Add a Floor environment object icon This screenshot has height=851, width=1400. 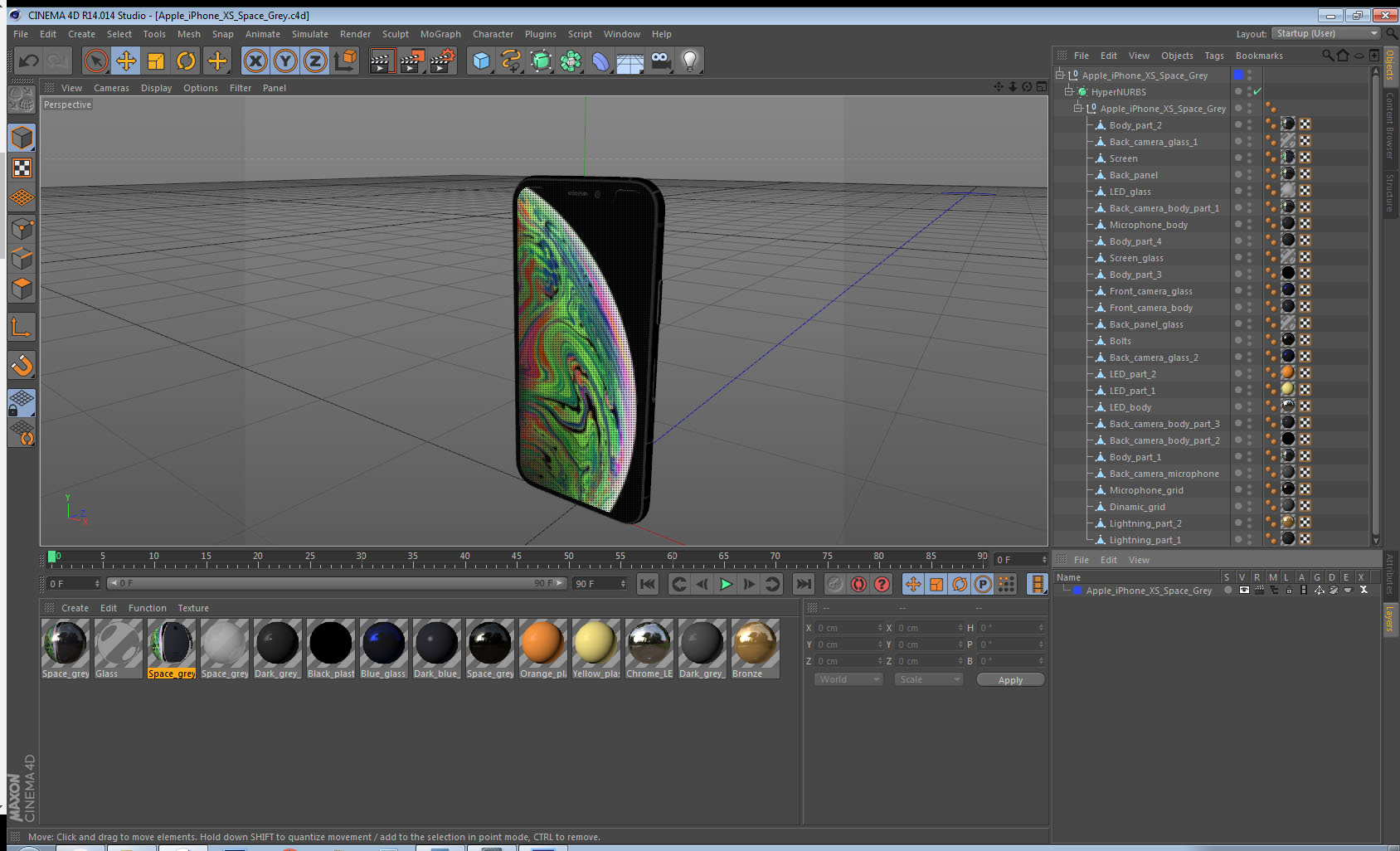click(x=630, y=61)
